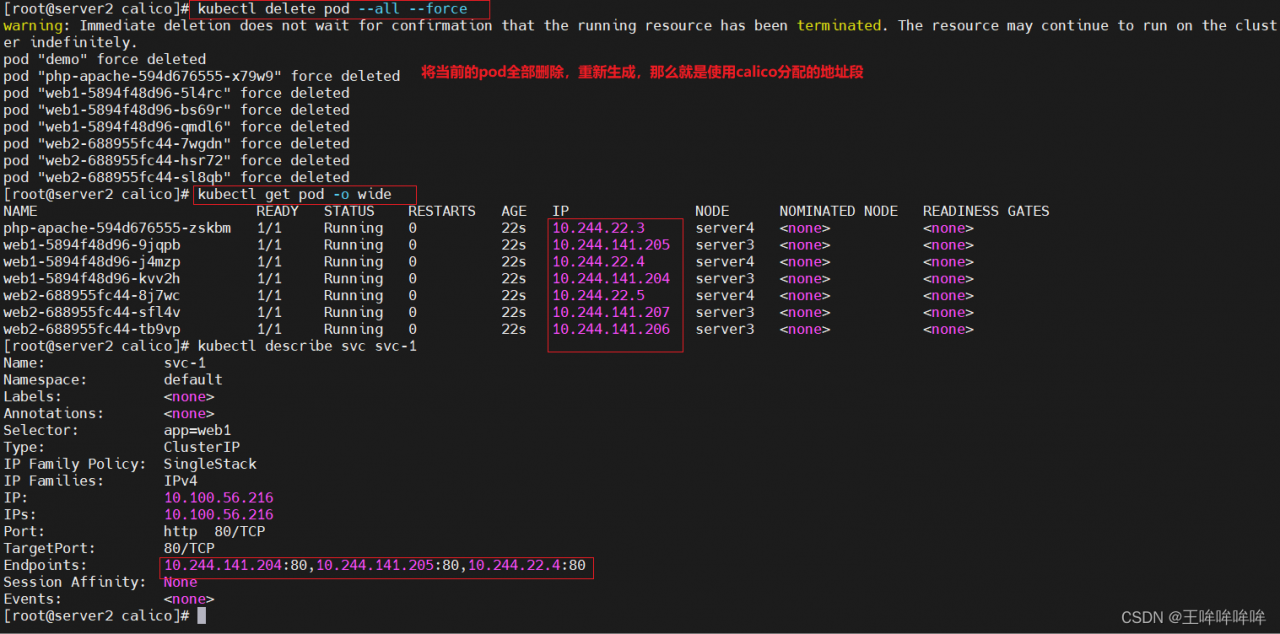Click the IP Families value IPv4
The image size is (1280, 634).
pos(181,481)
